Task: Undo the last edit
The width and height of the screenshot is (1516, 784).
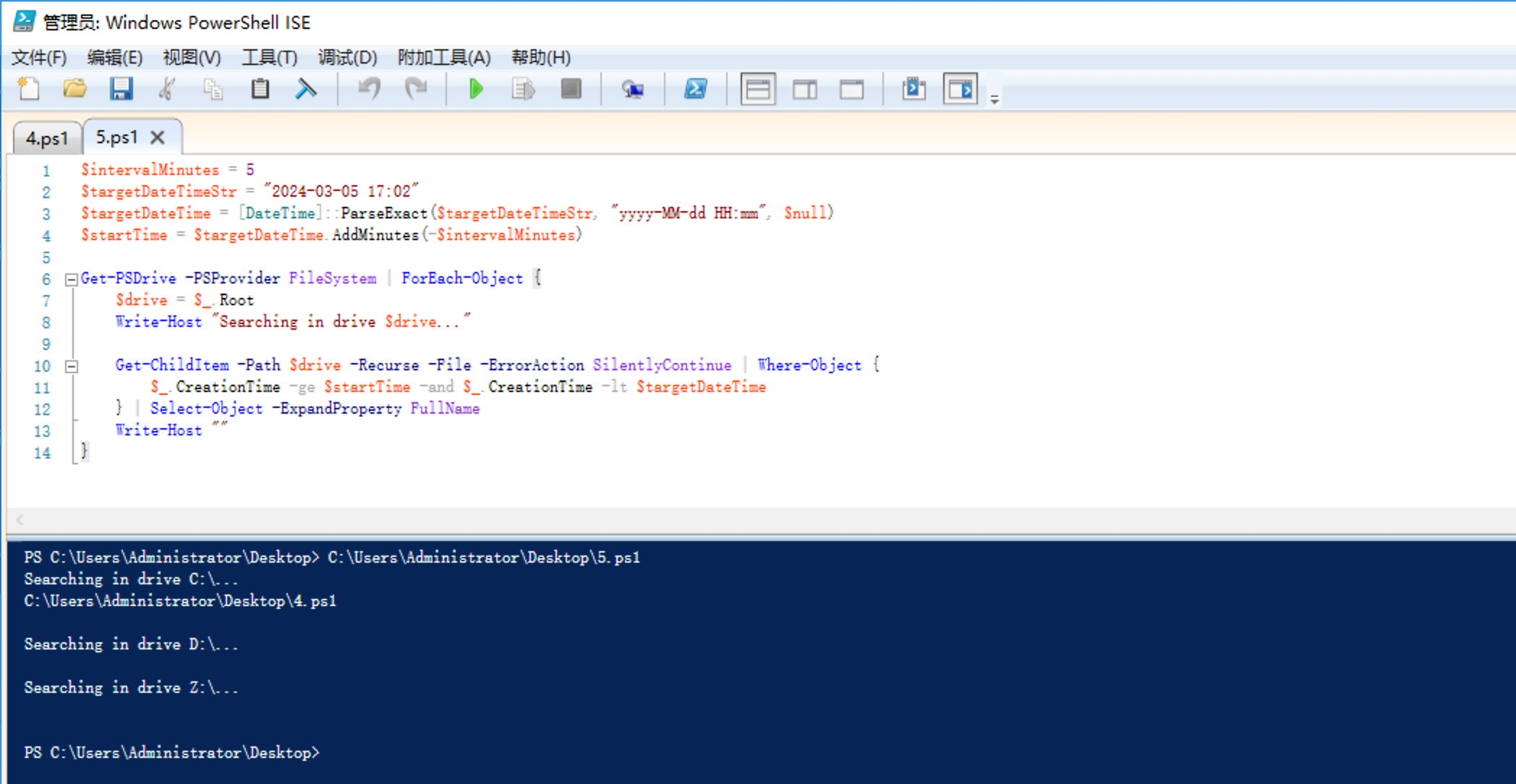Action: click(368, 89)
